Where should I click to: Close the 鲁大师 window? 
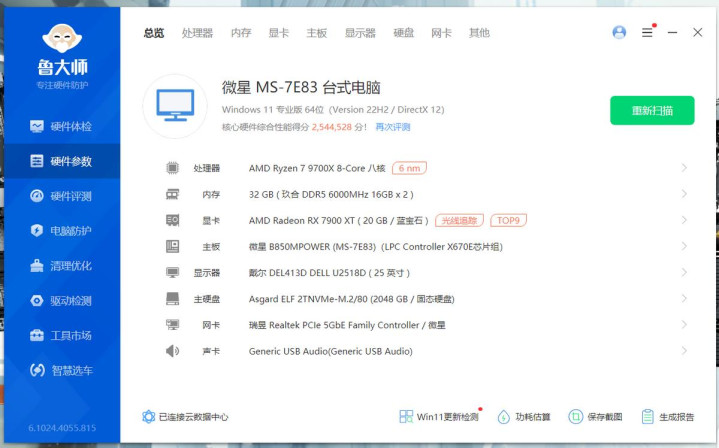[x=697, y=33]
